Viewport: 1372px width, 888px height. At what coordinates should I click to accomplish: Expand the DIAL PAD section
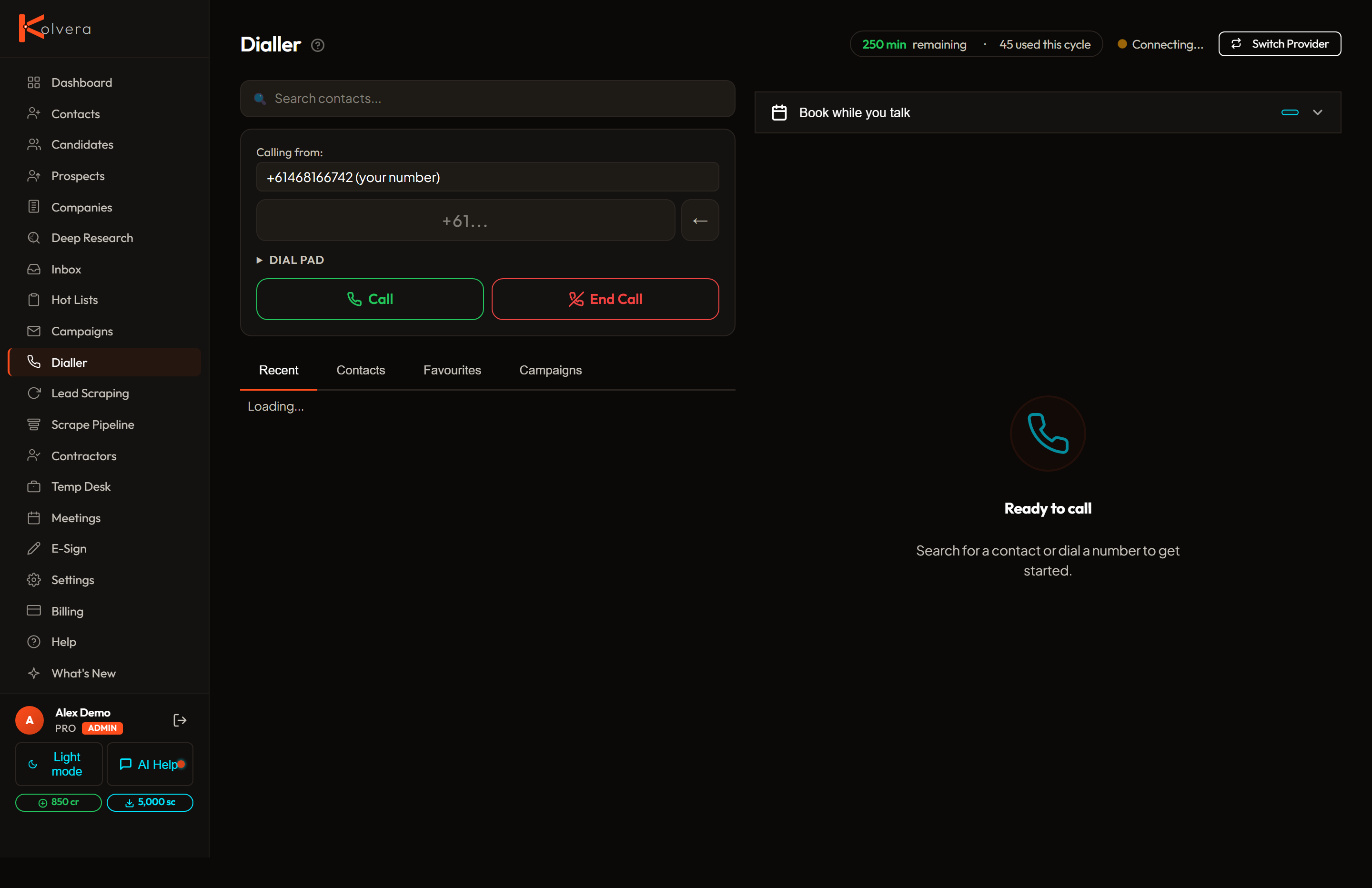click(x=291, y=260)
